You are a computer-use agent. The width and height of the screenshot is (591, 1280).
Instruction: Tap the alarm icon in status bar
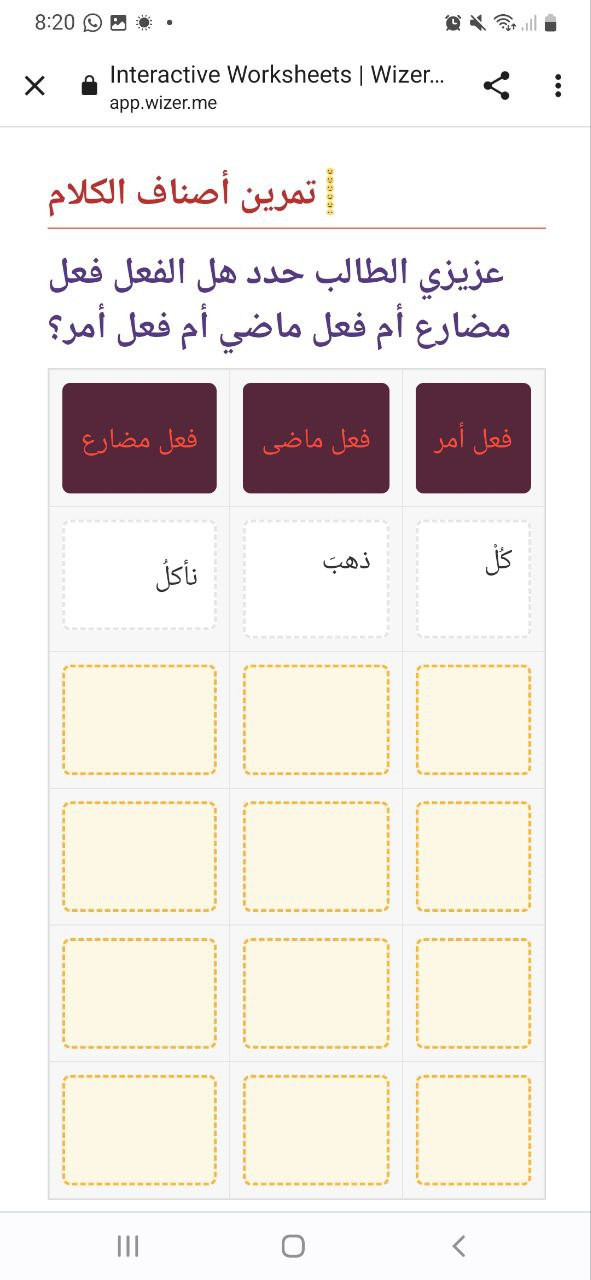click(x=453, y=22)
